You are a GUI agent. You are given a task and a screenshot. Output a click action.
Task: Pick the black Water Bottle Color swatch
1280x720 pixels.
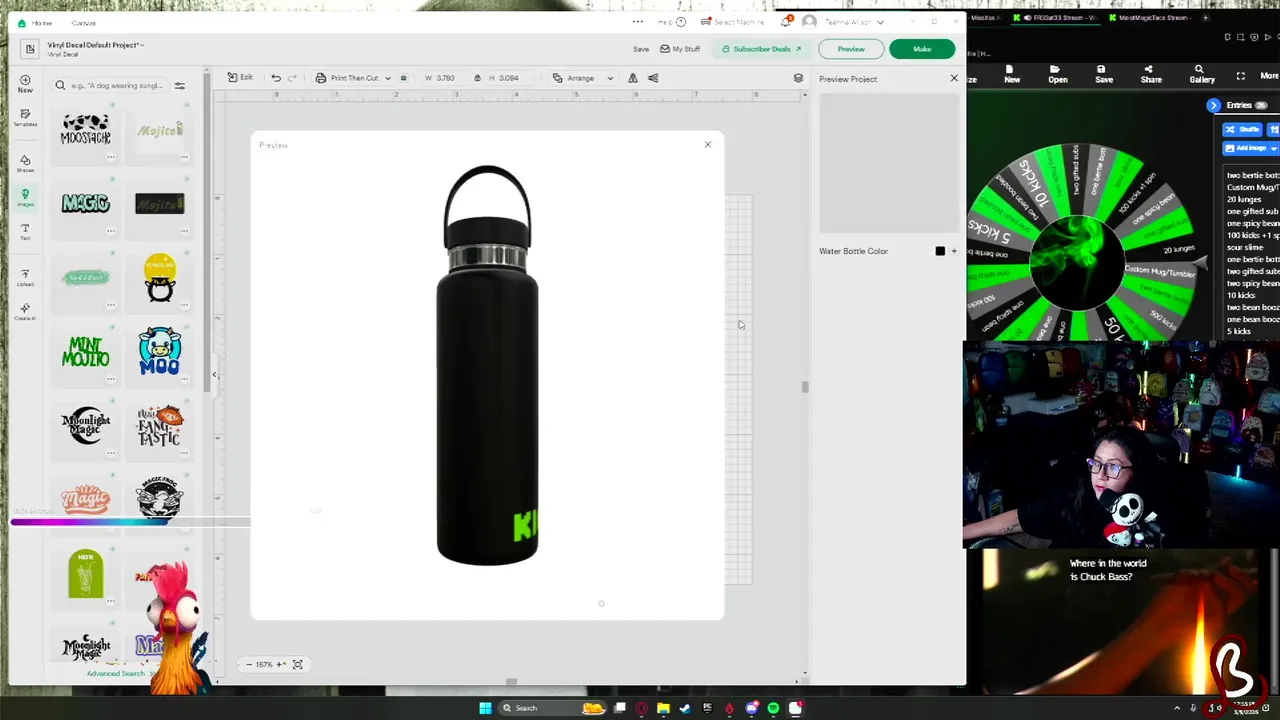click(940, 251)
